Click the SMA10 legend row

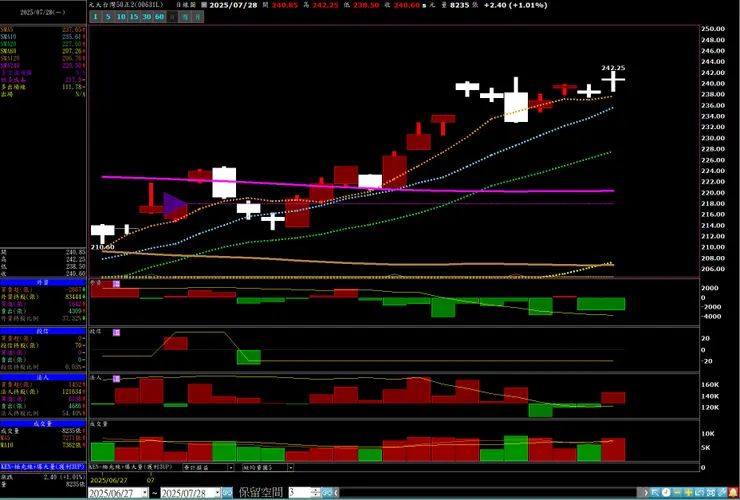(x=43, y=37)
